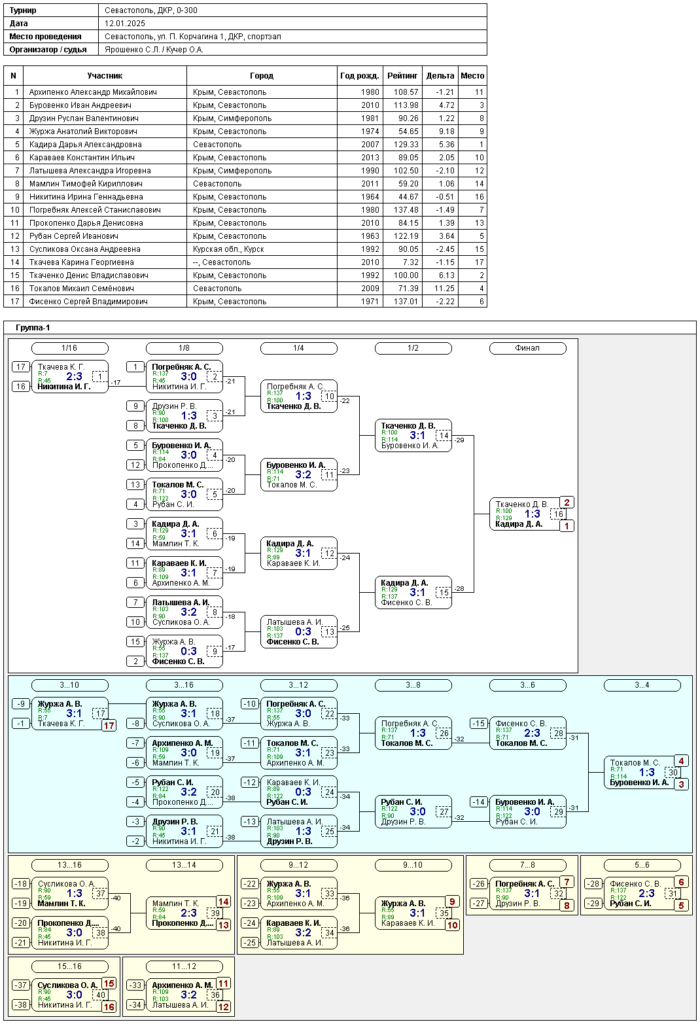Click the '13...16' round label
Image resolution: width=700 pixels, height=1024 pixels.
pyautogui.click(x=70, y=865)
